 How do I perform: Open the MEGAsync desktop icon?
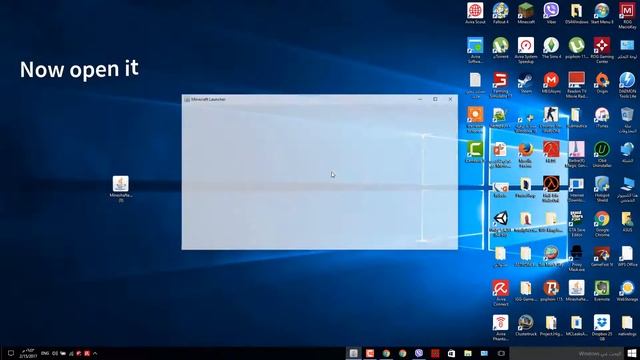pyautogui.click(x=551, y=83)
